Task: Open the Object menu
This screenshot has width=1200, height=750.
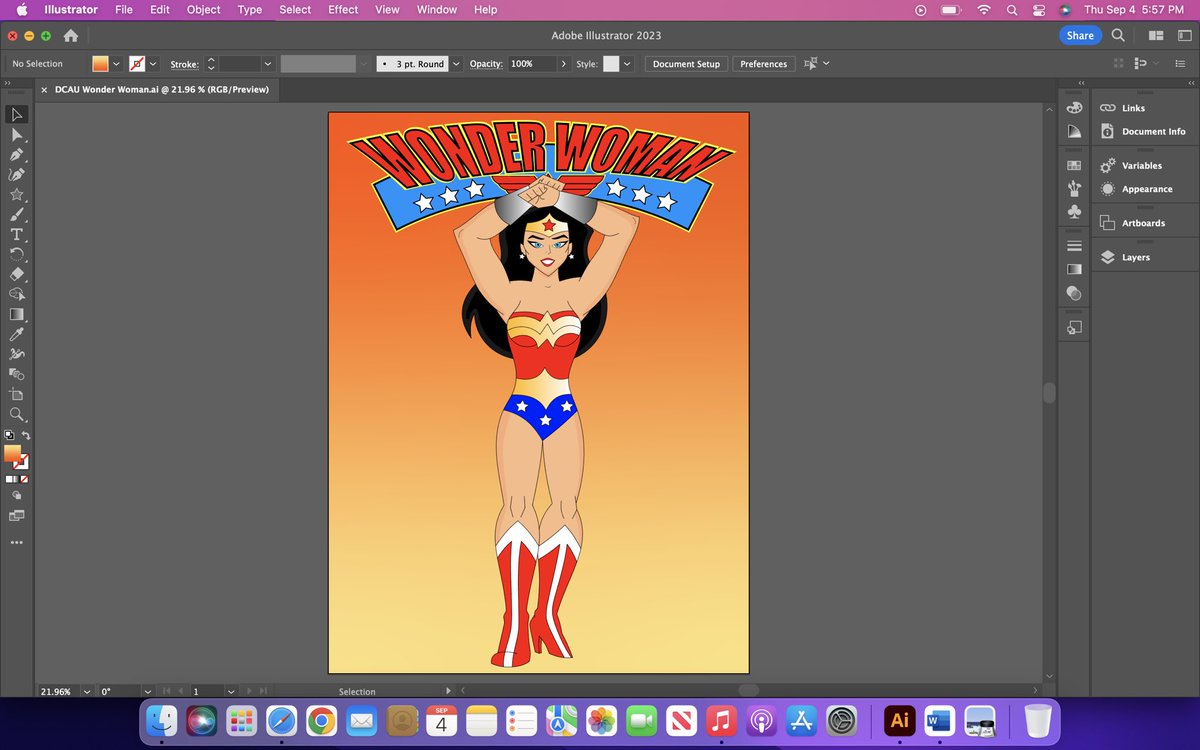Action: click(x=204, y=10)
